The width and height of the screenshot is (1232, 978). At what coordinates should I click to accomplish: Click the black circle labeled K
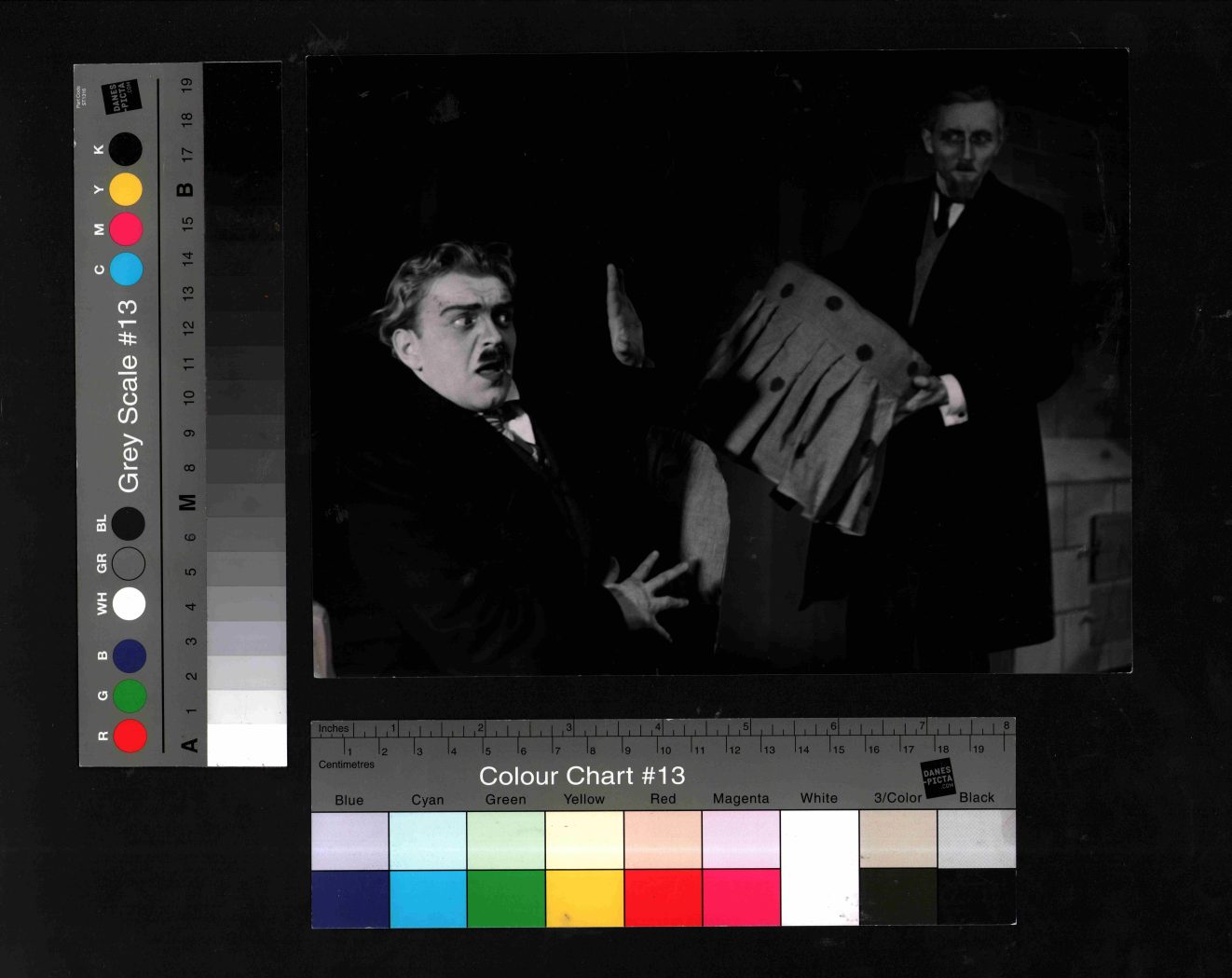click(126, 149)
